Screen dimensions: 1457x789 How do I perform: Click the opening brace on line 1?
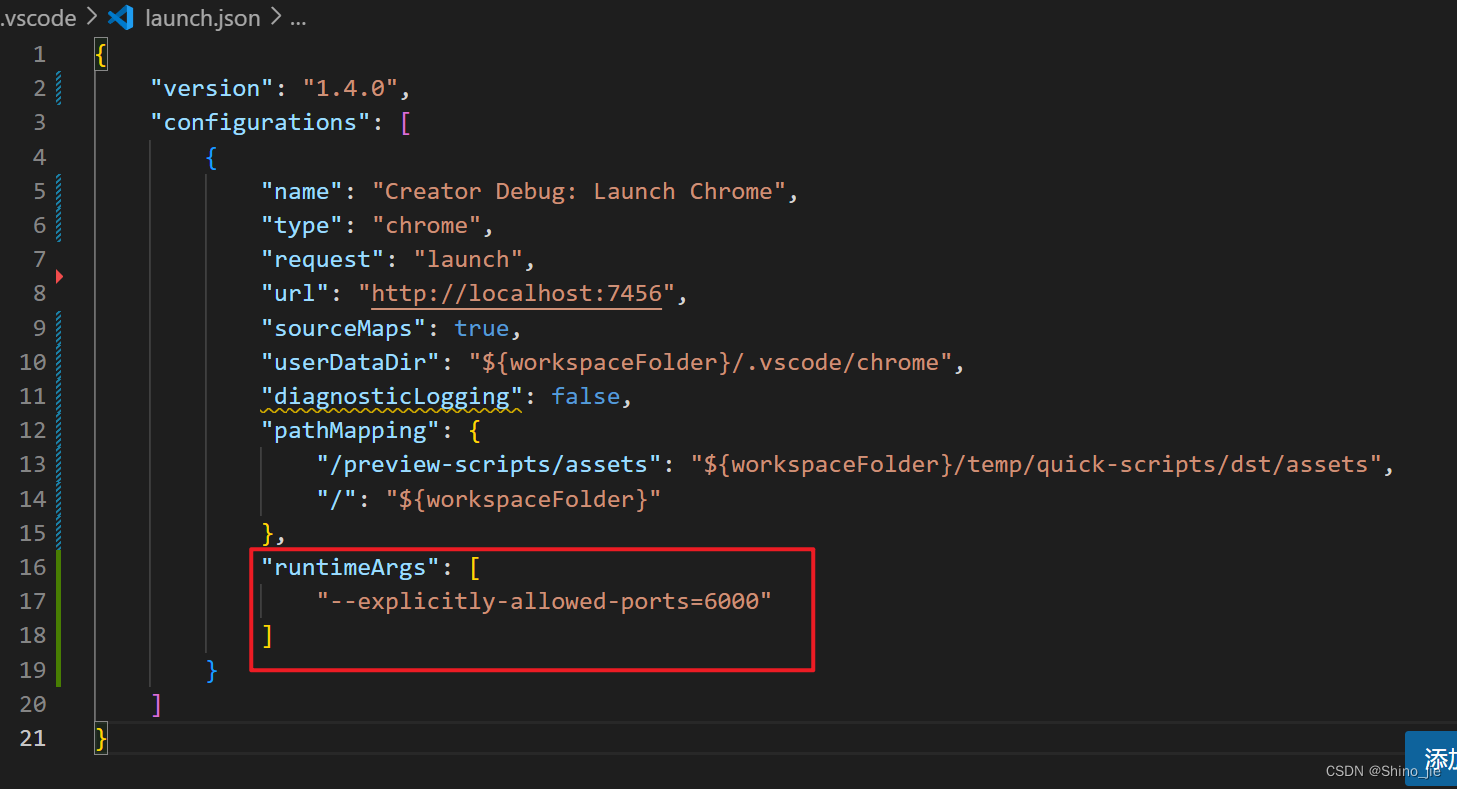pyautogui.click(x=101, y=54)
